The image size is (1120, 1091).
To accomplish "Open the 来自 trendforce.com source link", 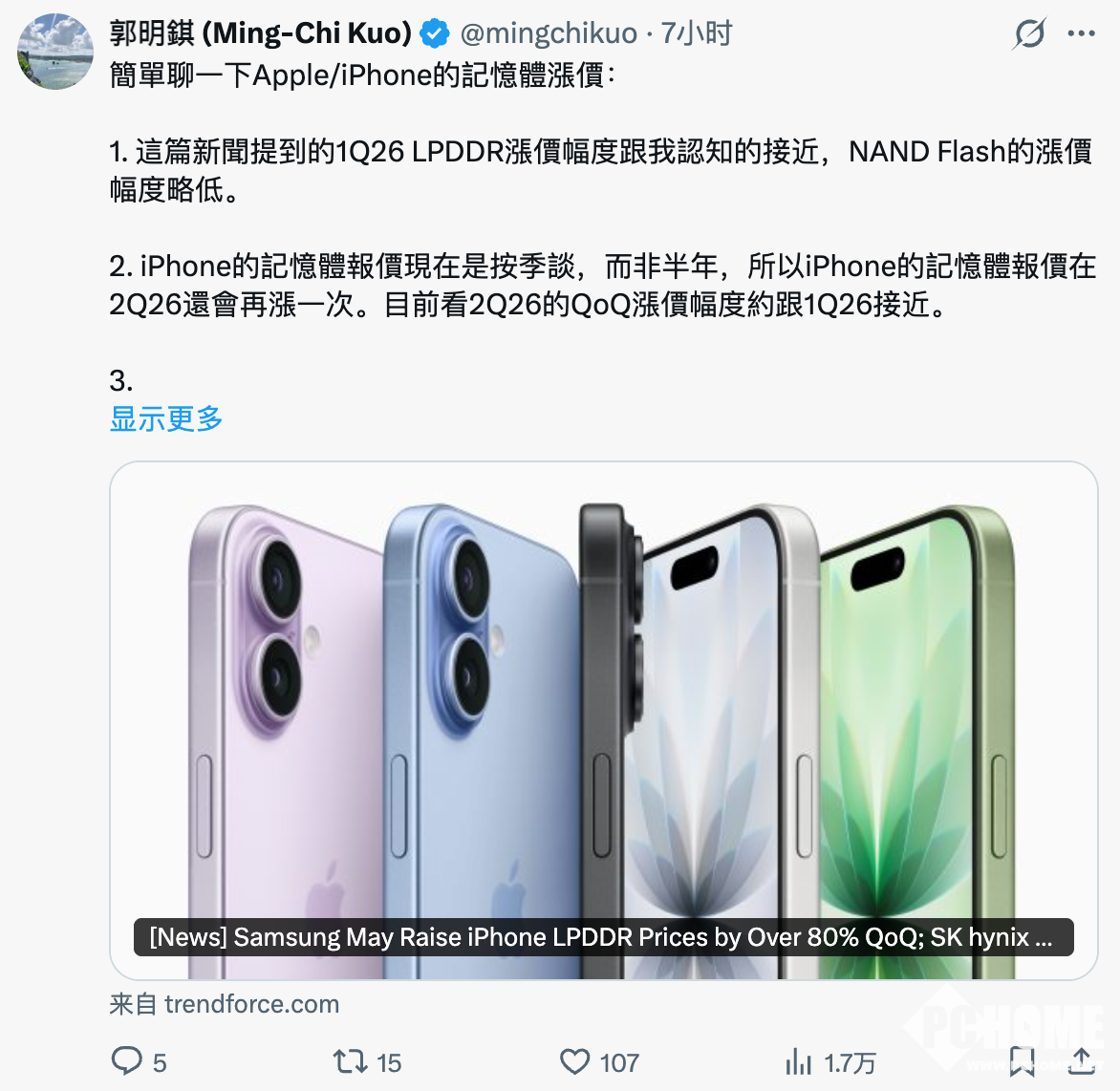I will pyautogui.click(x=225, y=1004).
